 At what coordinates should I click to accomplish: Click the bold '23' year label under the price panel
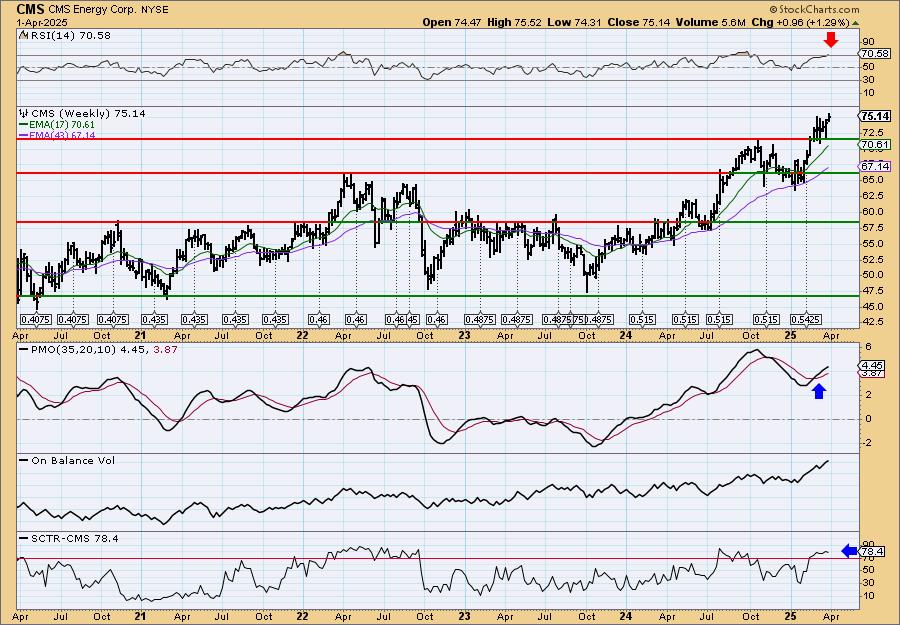point(464,336)
